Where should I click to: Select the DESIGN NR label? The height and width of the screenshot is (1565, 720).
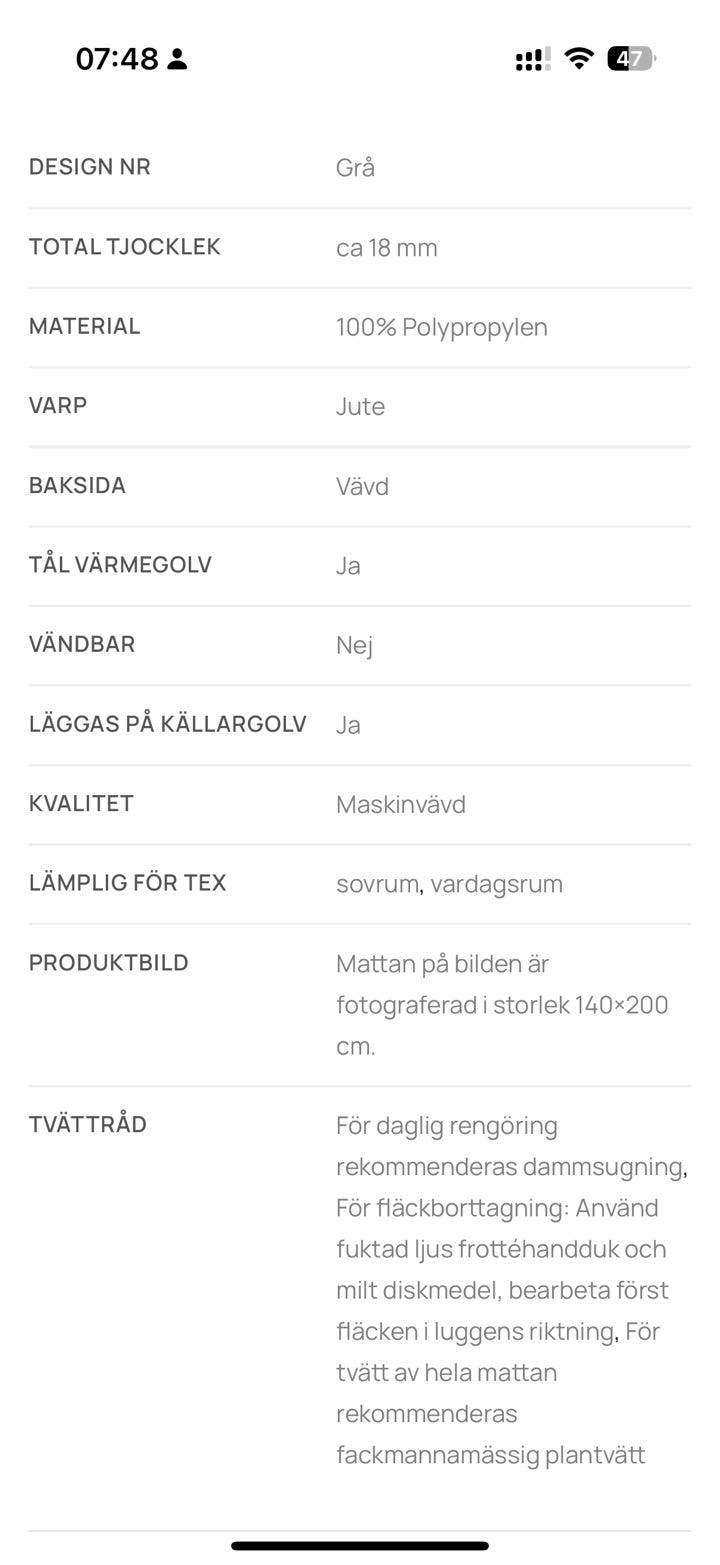tap(90, 167)
